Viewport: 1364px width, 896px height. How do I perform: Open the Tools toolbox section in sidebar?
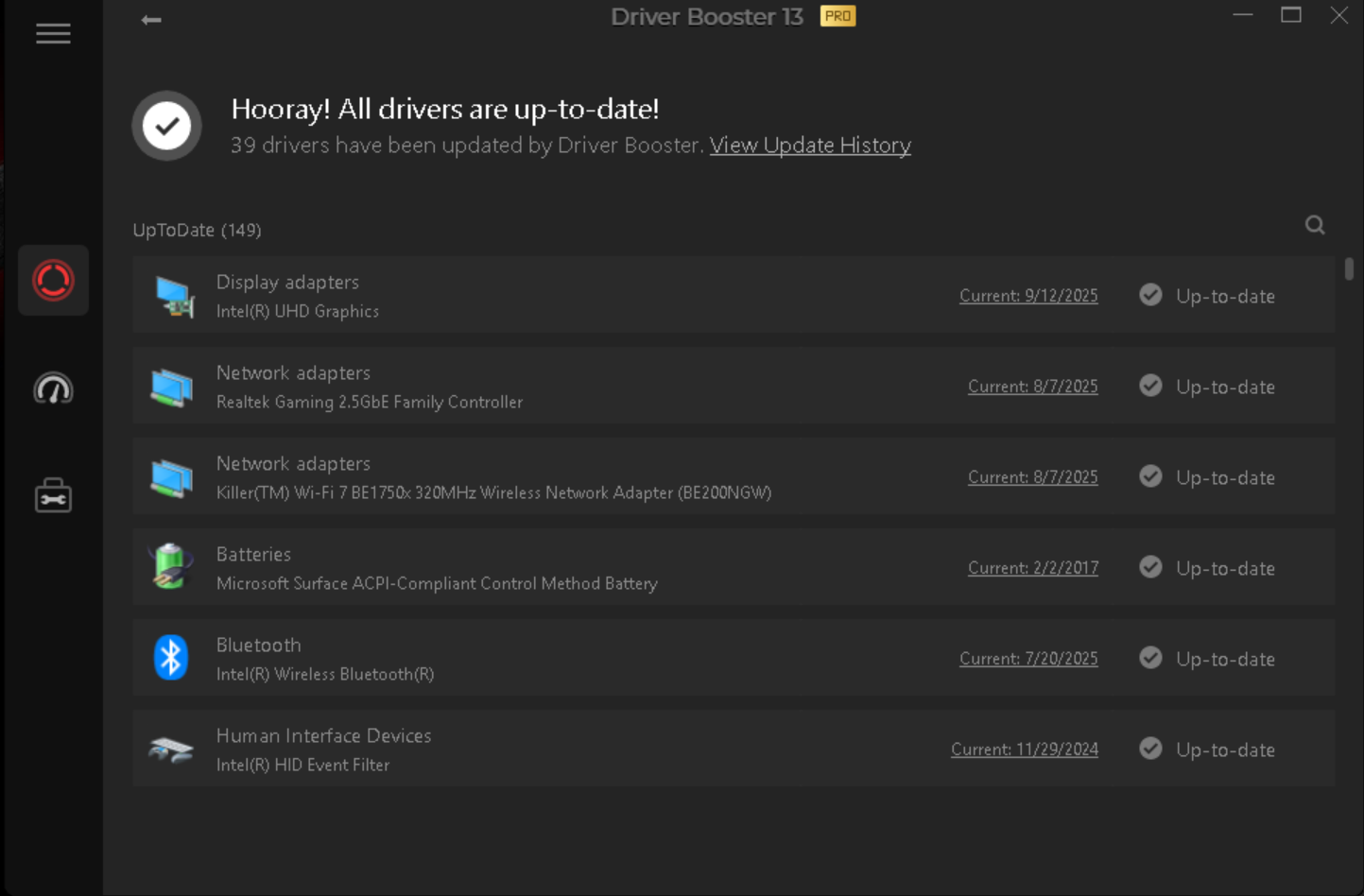click(x=53, y=495)
